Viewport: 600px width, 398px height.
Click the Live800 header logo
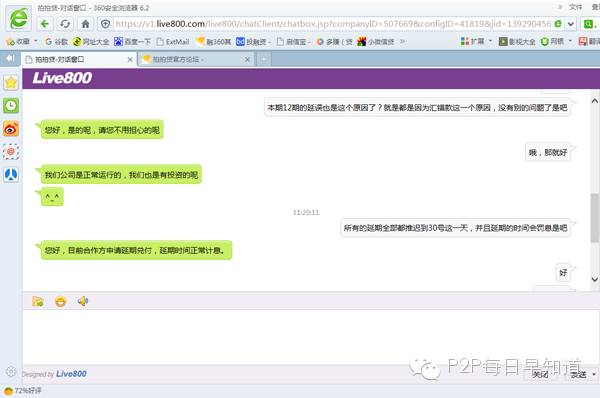[62, 78]
